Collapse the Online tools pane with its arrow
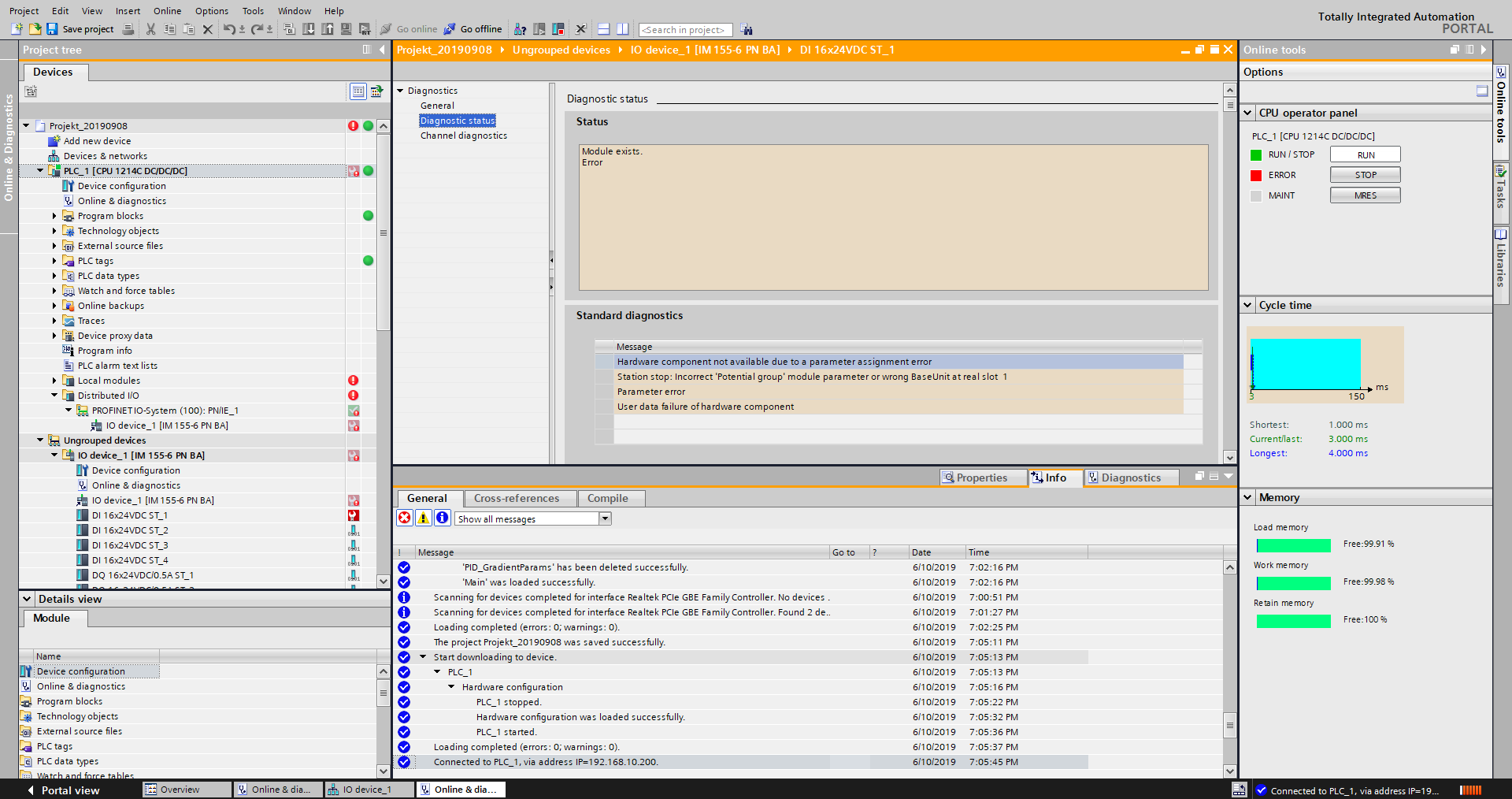The height and width of the screenshot is (799, 1512). [1484, 50]
